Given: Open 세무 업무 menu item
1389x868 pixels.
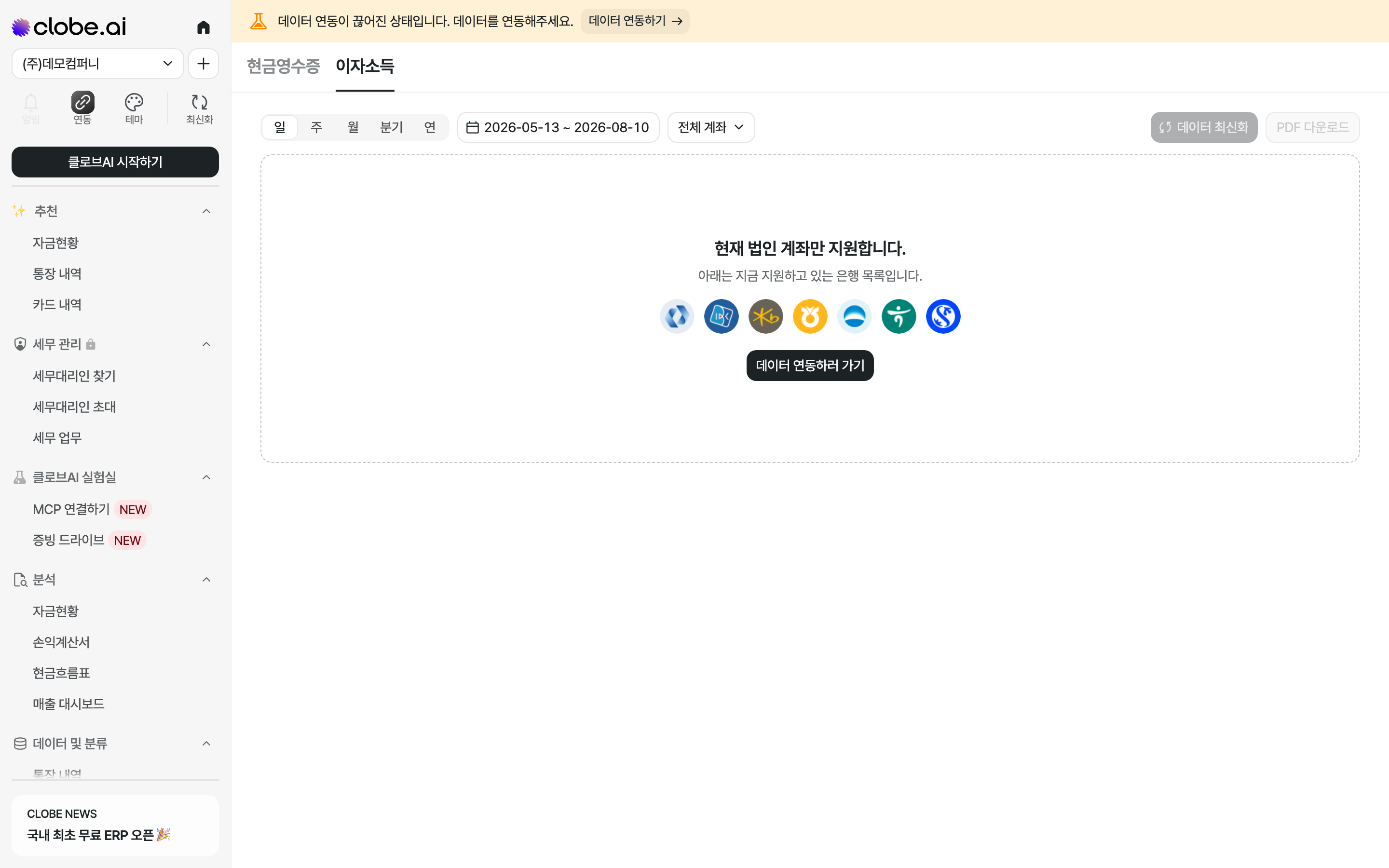Looking at the screenshot, I should tap(57, 438).
